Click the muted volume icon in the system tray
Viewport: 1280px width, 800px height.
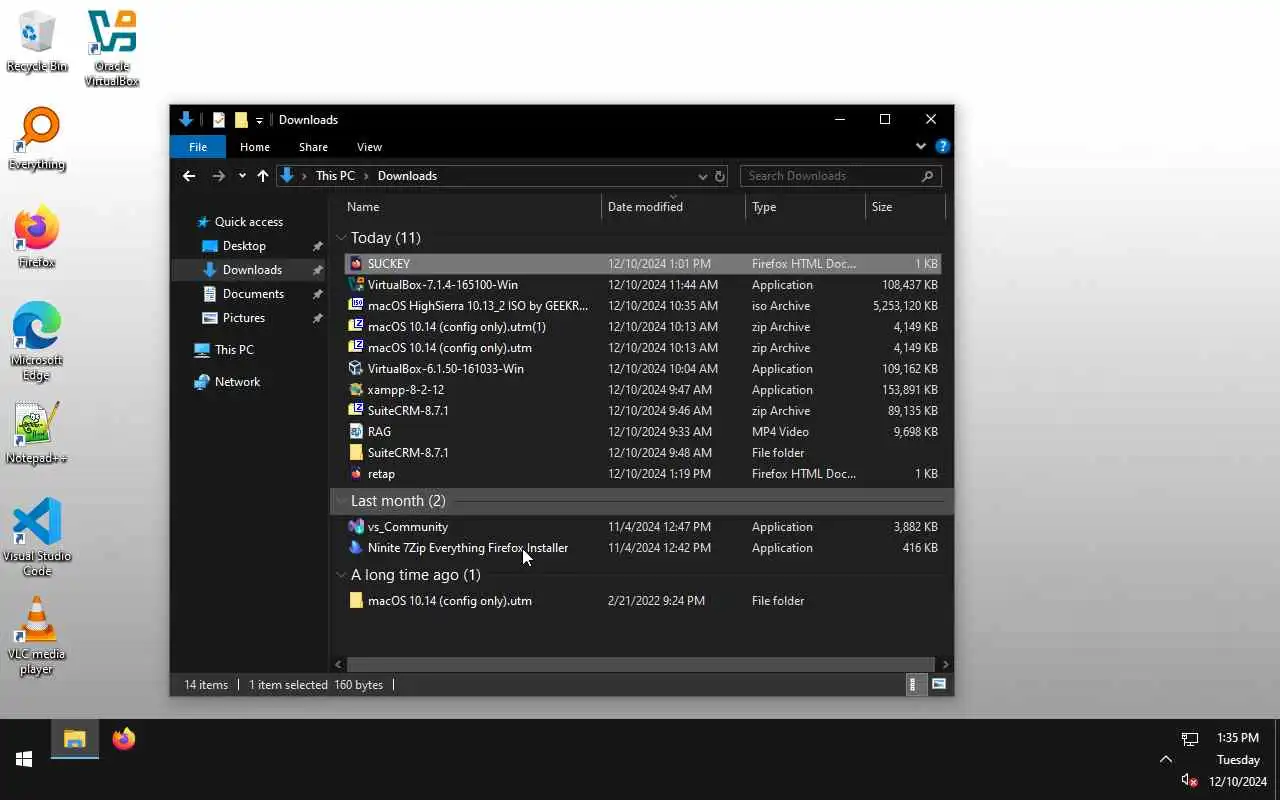(x=1189, y=780)
